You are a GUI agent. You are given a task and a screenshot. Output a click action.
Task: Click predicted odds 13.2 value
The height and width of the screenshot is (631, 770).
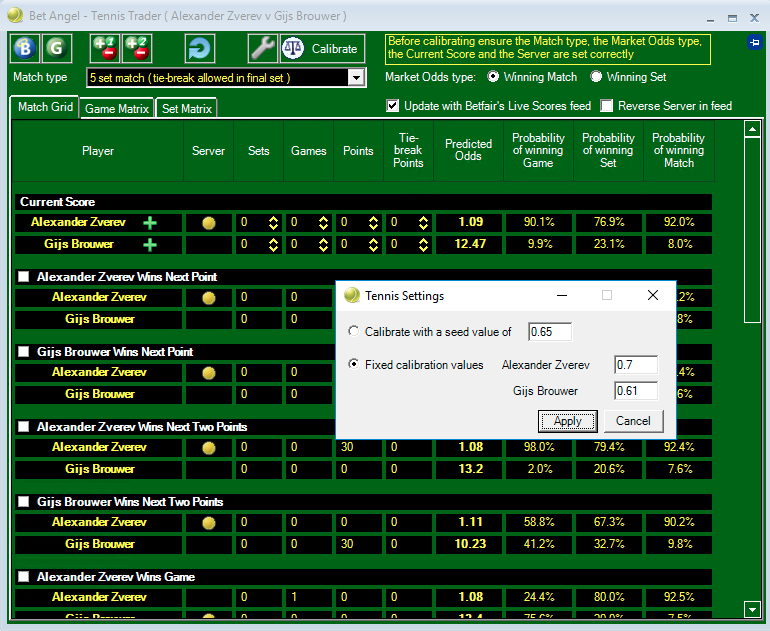470,469
